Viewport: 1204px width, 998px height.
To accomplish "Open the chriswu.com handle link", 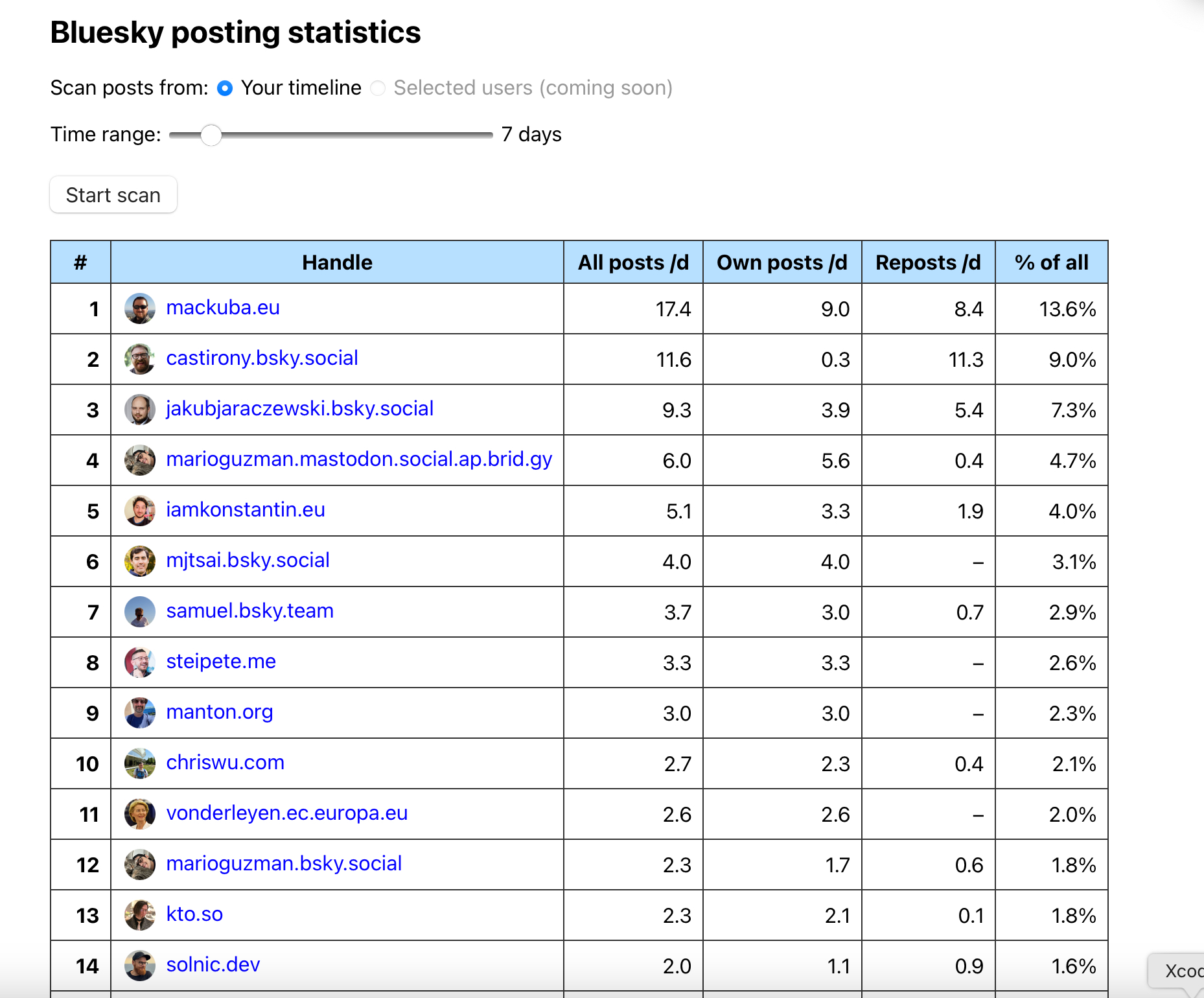I will [225, 762].
